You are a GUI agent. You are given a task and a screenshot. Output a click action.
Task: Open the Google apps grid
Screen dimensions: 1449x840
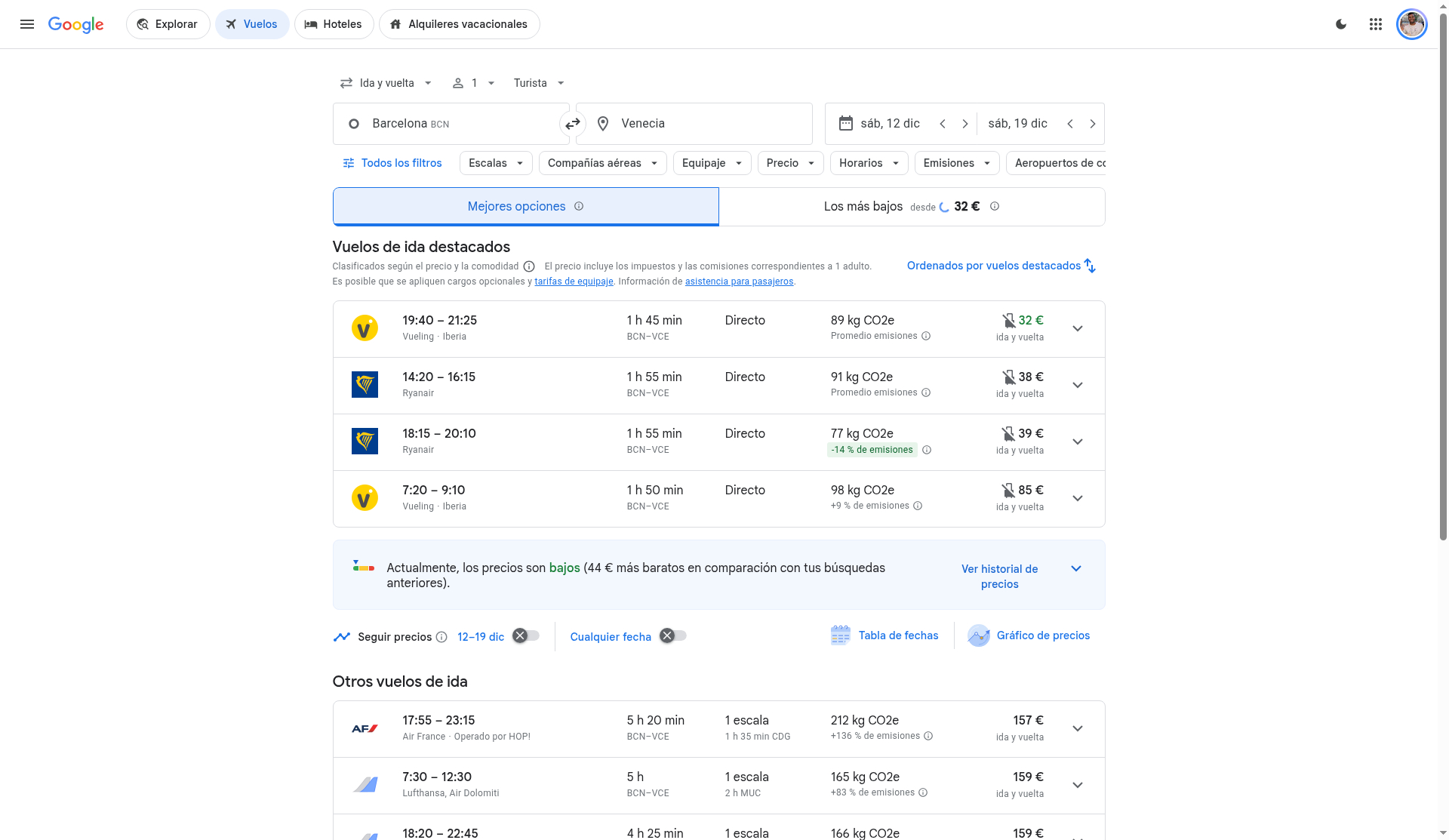click(x=1376, y=24)
